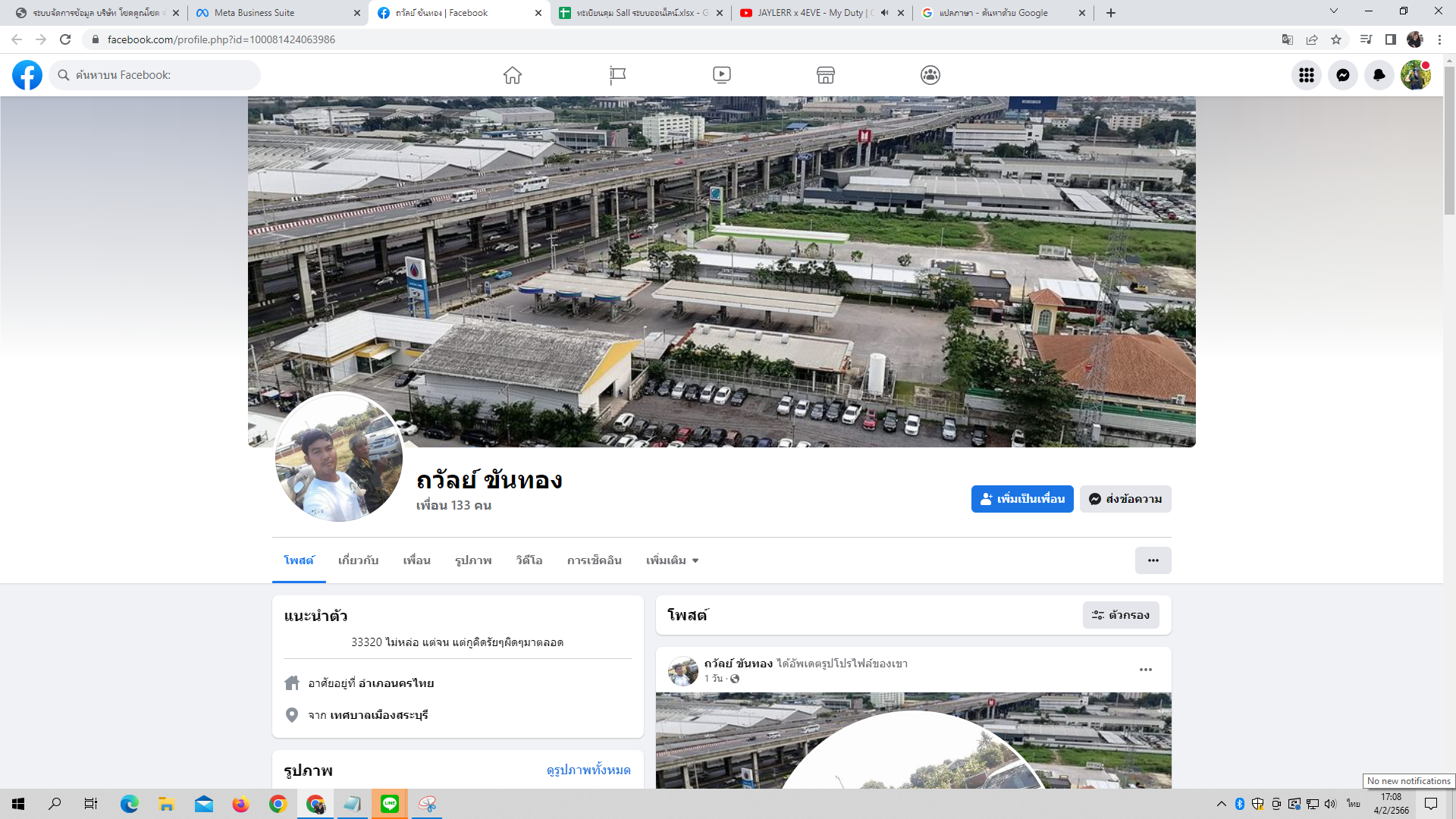Open the nine-dot menu grid icon
The height and width of the screenshot is (819, 1456).
1306,75
